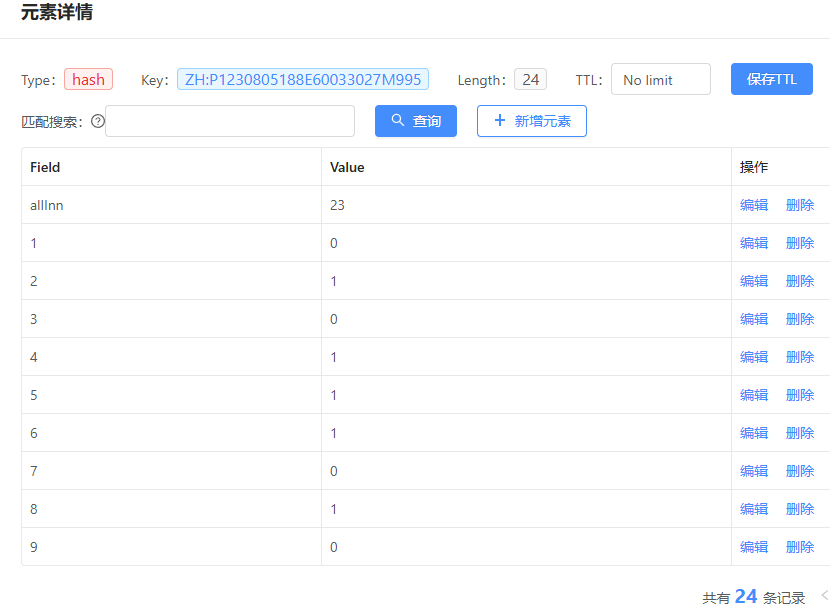
Task: Click the 查询 search button
Action: [x=415, y=121]
